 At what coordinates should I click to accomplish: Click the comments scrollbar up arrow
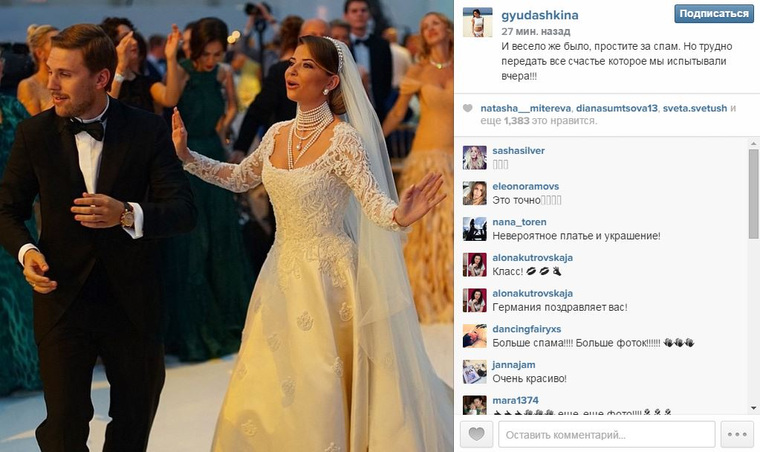coord(754,144)
